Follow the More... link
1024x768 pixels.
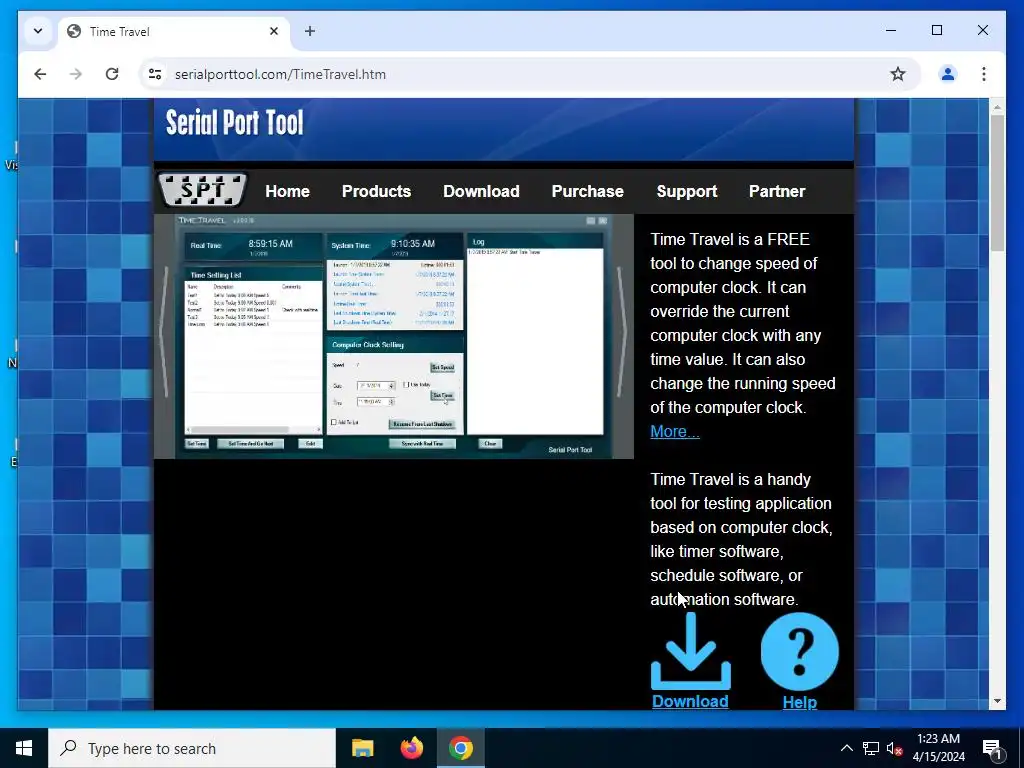click(x=675, y=432)
